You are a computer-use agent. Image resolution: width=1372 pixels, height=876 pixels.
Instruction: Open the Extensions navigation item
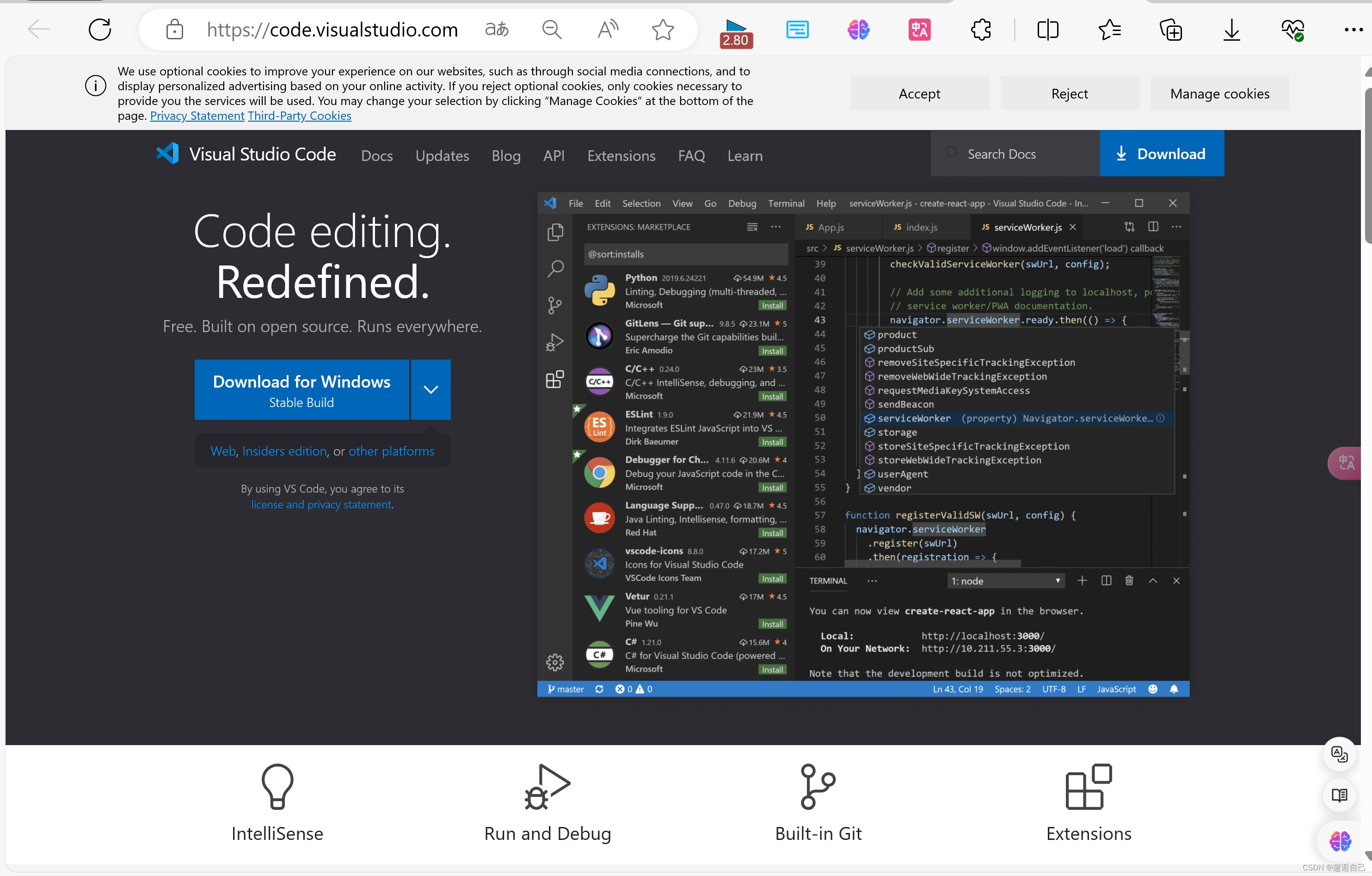point(621,155)
